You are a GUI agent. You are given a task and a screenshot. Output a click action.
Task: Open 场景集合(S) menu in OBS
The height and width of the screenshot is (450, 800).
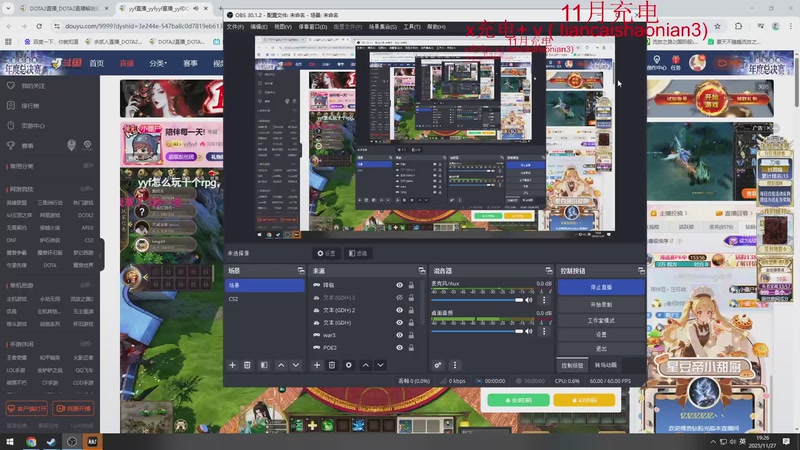click(x=383, y=27)
